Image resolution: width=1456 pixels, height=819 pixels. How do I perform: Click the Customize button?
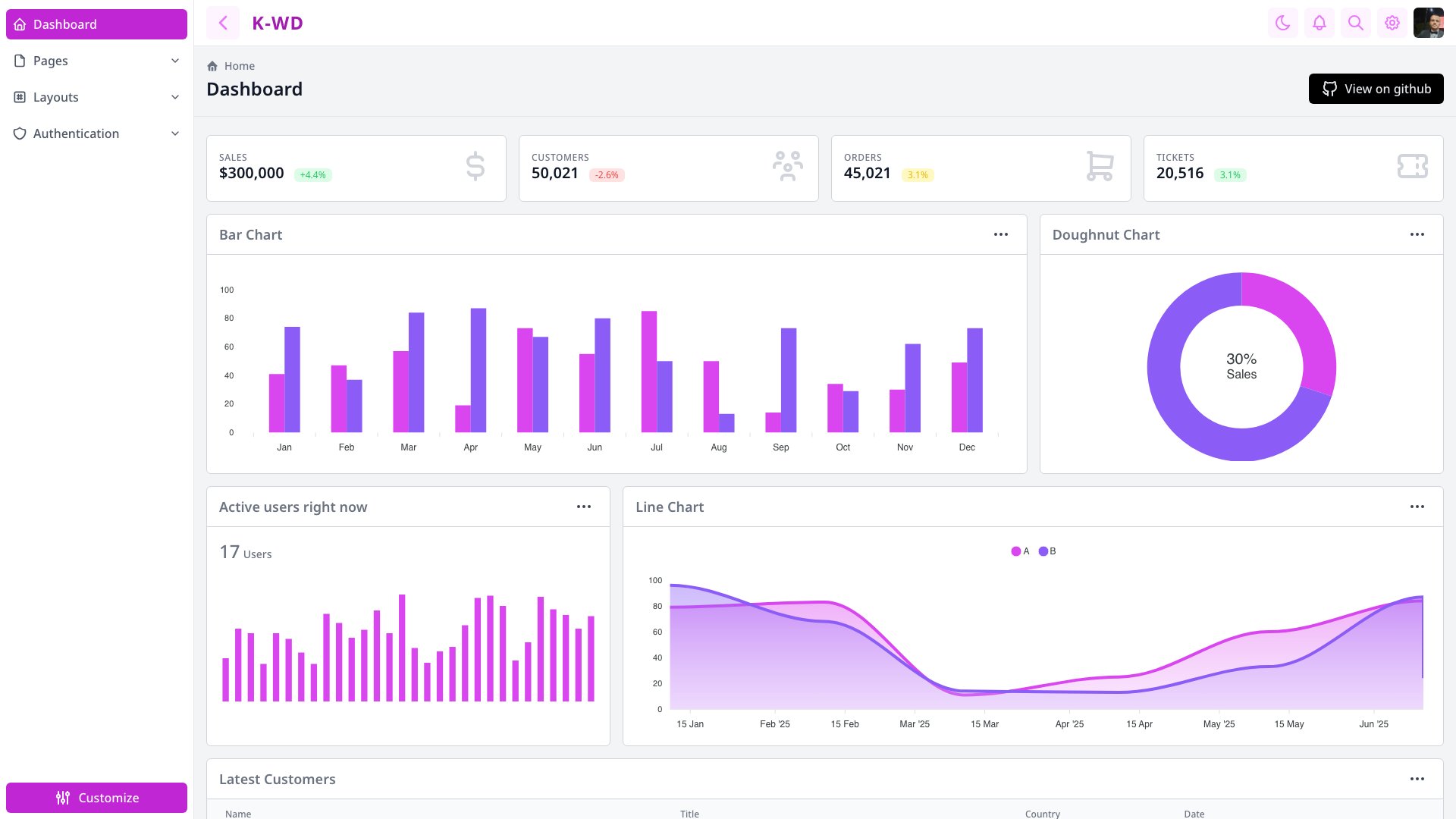click(x=96, y=797)
